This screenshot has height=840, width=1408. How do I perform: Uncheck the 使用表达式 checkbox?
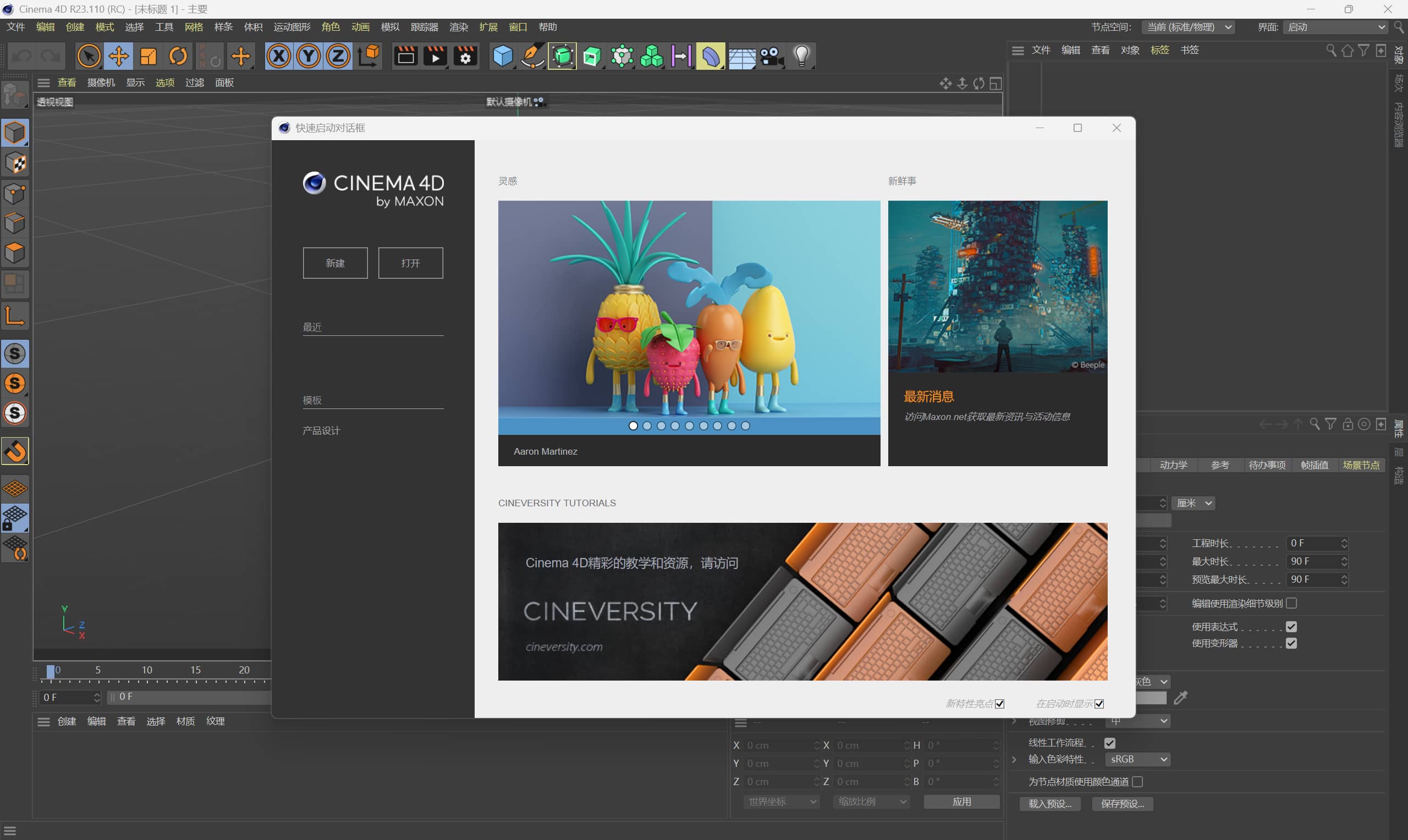tap(1291, 627)
